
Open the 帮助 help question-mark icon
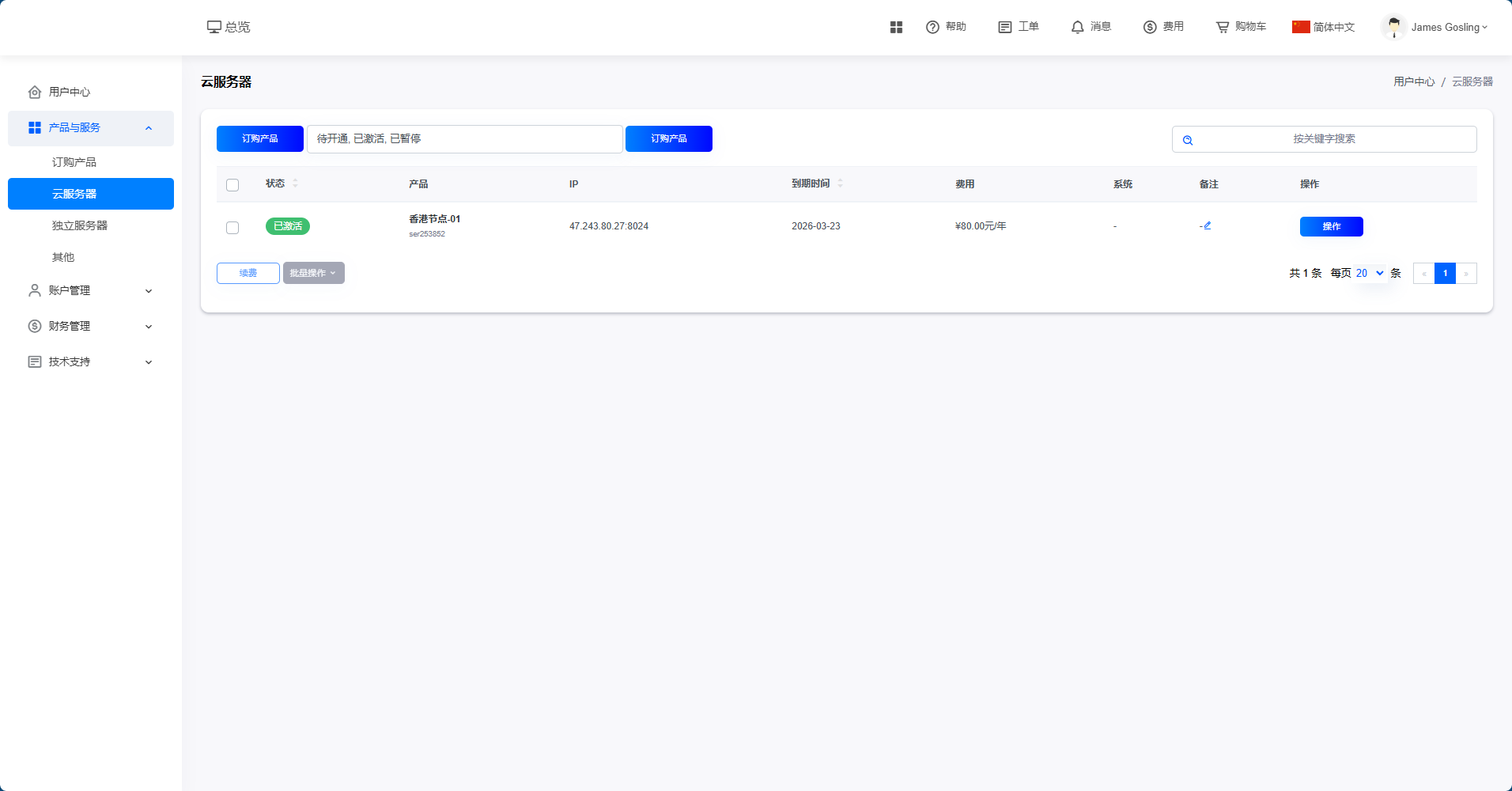click(932, 27)
